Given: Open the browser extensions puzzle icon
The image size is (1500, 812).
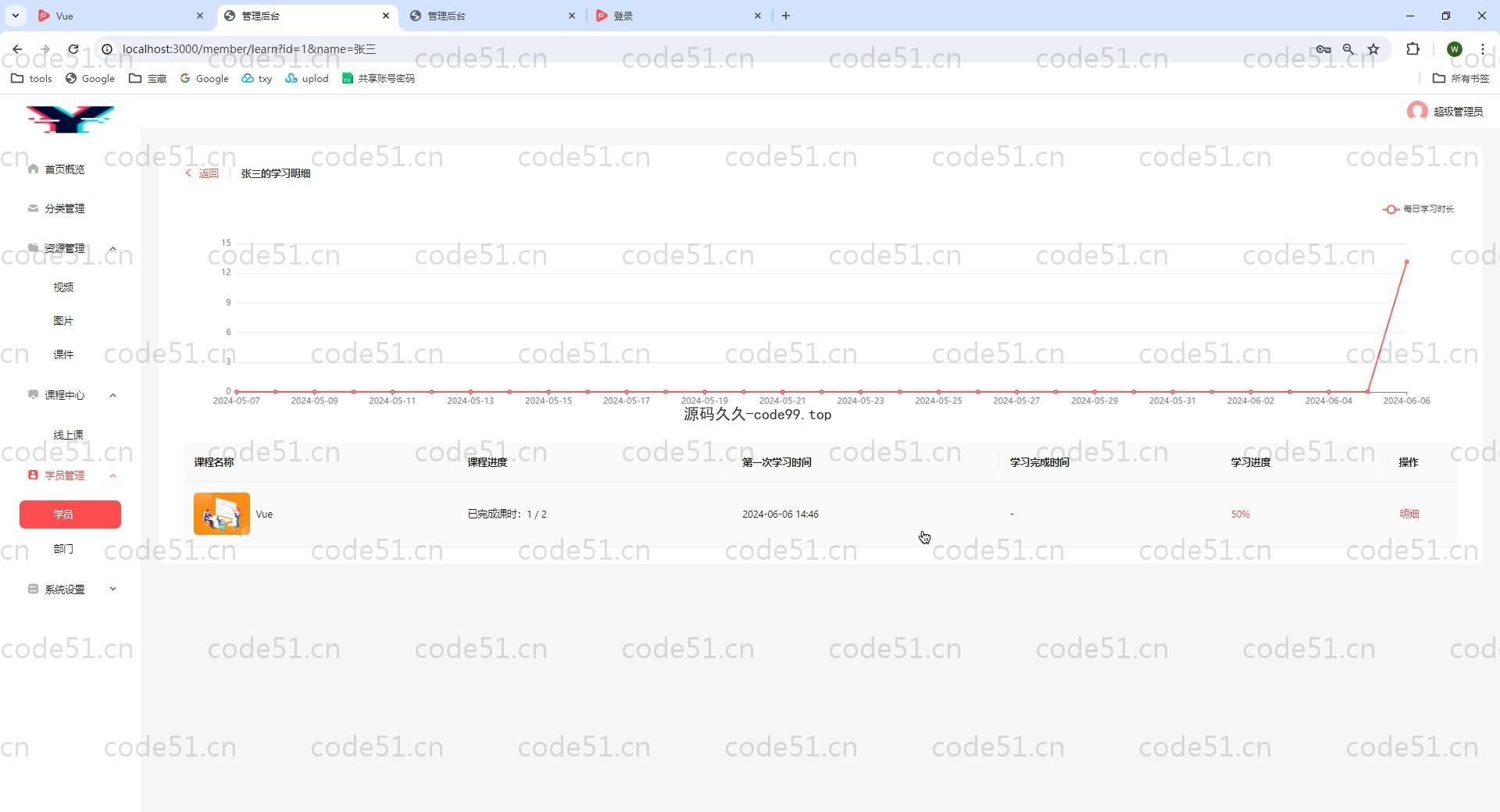Looking at the screenshot, I should click(x=1412, y=49).
